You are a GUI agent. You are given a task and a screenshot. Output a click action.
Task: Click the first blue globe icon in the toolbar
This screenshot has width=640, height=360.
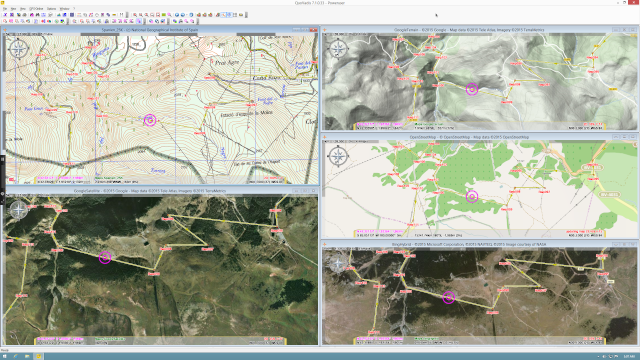(177, 15)
